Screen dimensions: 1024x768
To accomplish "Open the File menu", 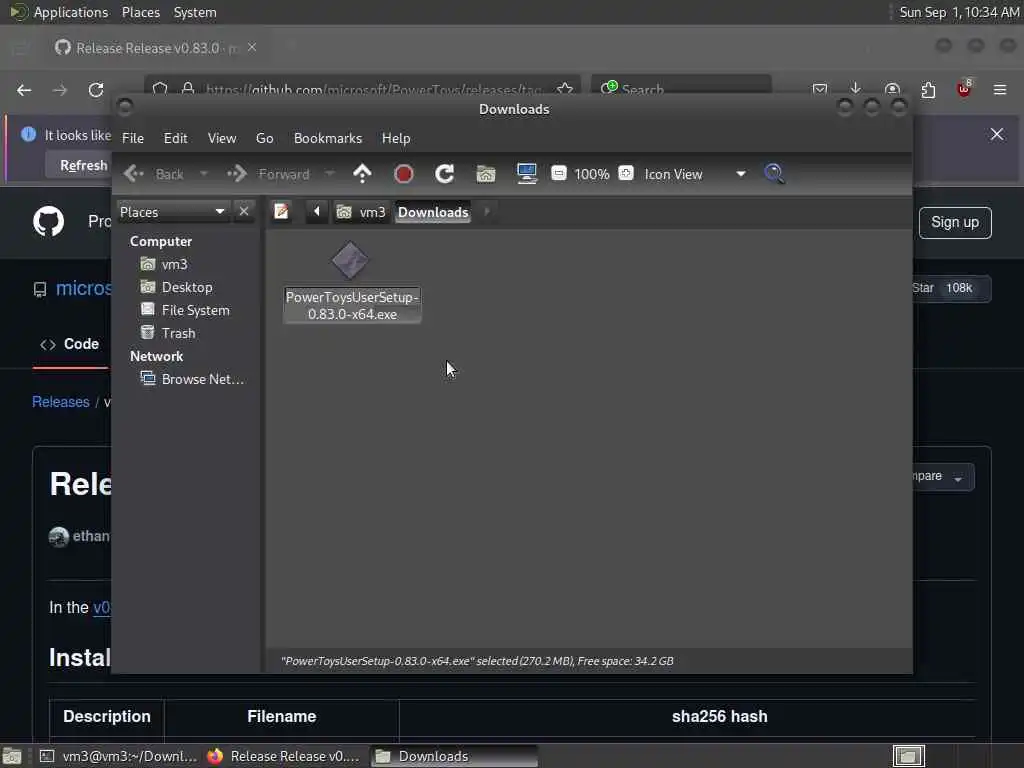I will tap(133, 138).
